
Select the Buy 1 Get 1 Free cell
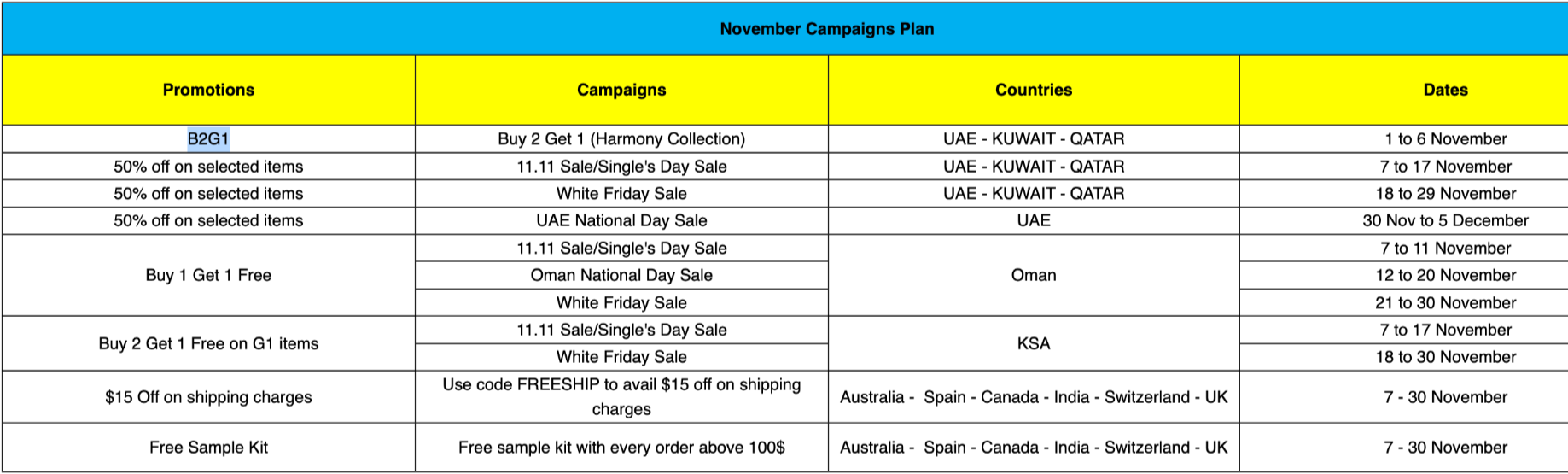point(208,275)
